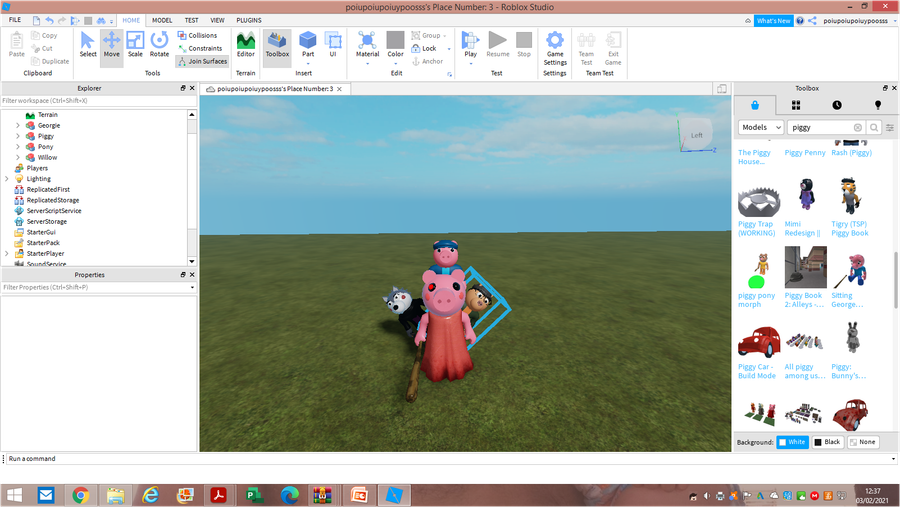Screen dimensions: 900x507
Task: Switch to the HOME ribbon tab
Action: [131, 20]
